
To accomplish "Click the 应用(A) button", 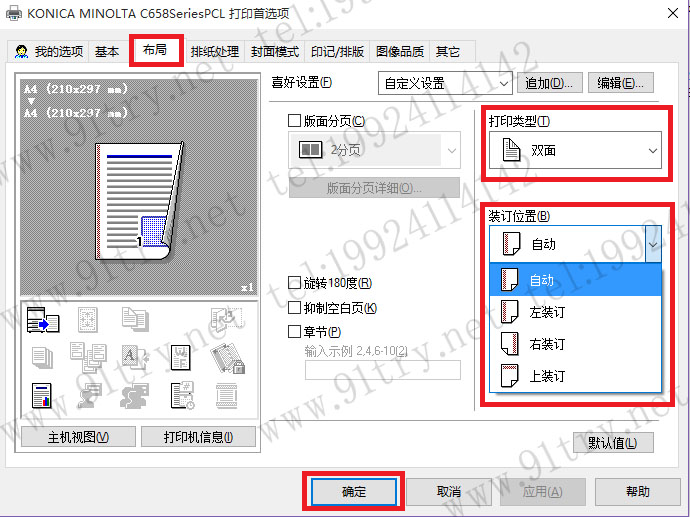I will click(x=543, y=491).
